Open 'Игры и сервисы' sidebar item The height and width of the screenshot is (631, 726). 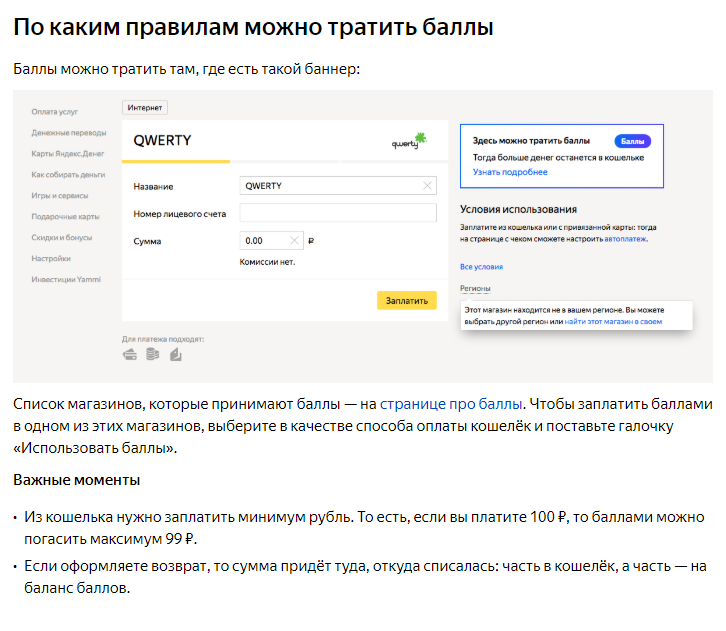(x=60, y=196)
